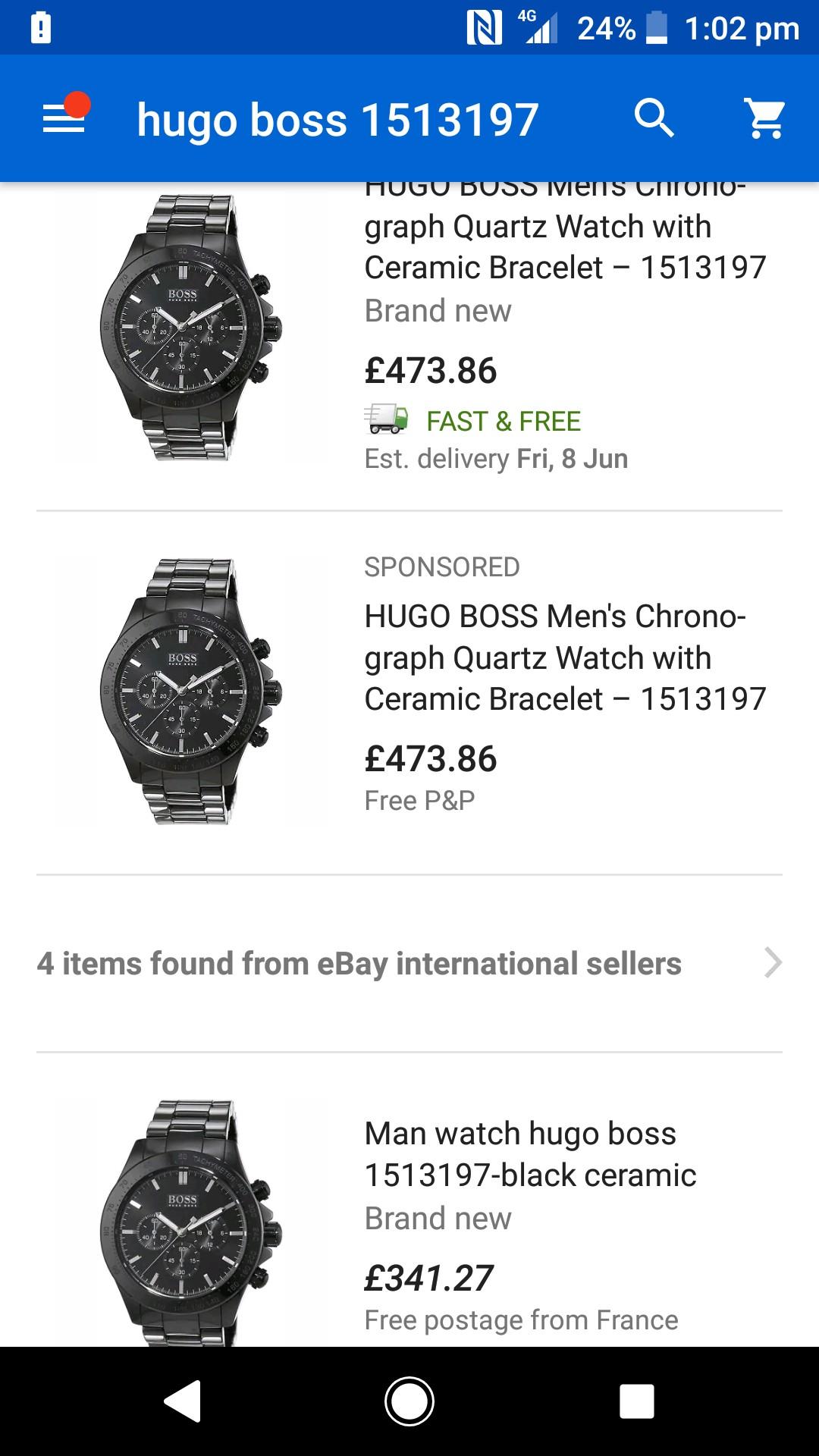Open recent apps square button
Image resolution: width=819 pixels, height=1456 pixels.
636,1400
